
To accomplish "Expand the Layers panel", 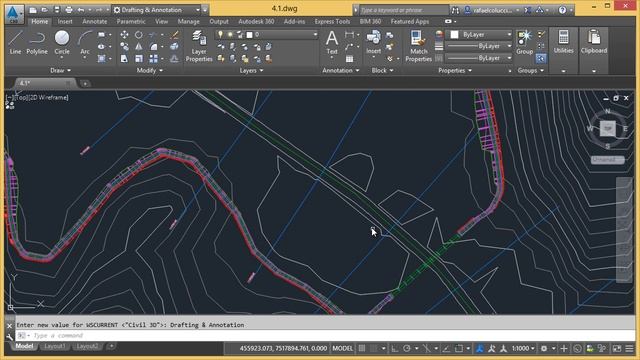I will [x=251, y=70].
